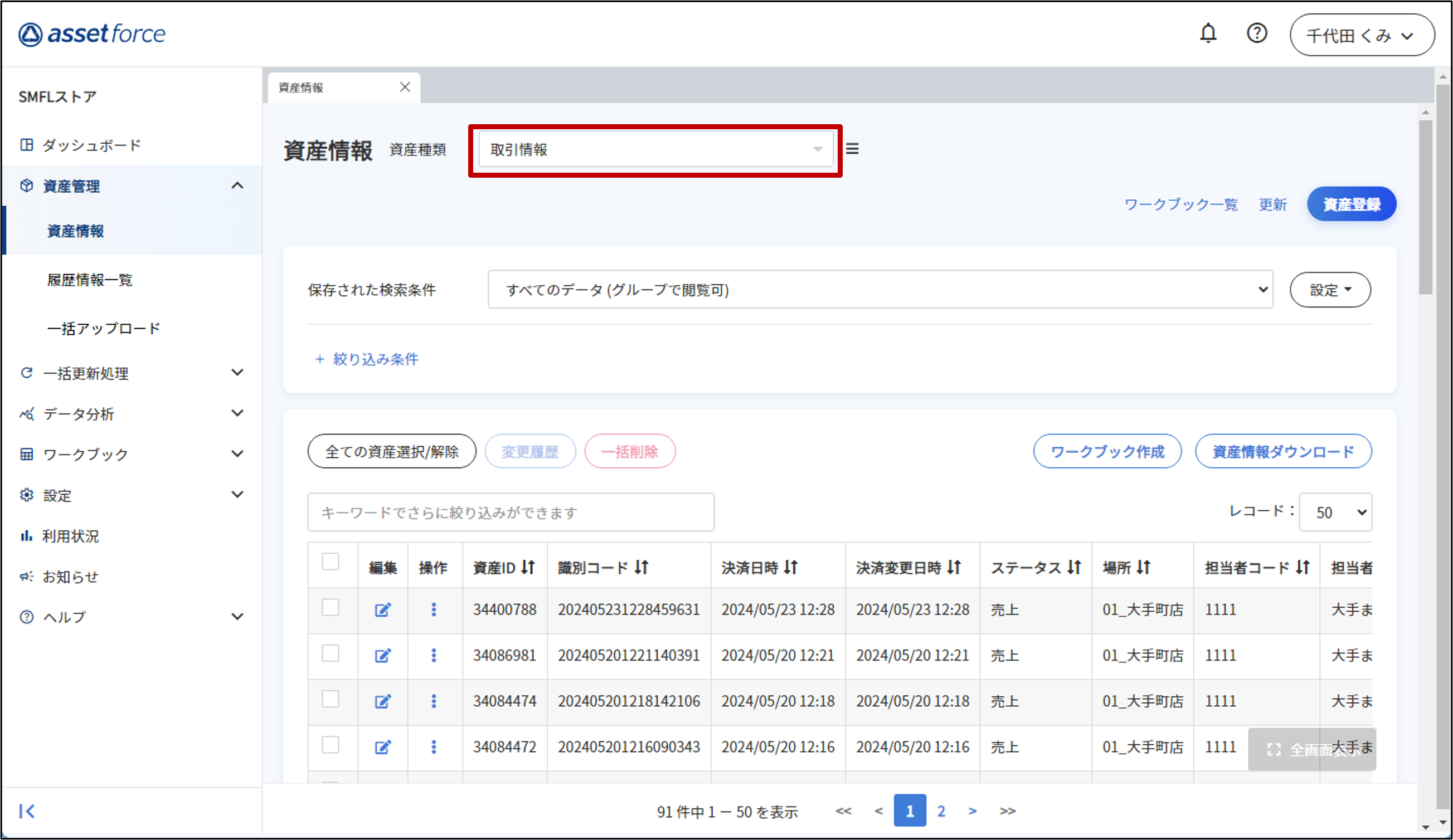Select the ダッシュボード sidebar item

tap(91, 145)
